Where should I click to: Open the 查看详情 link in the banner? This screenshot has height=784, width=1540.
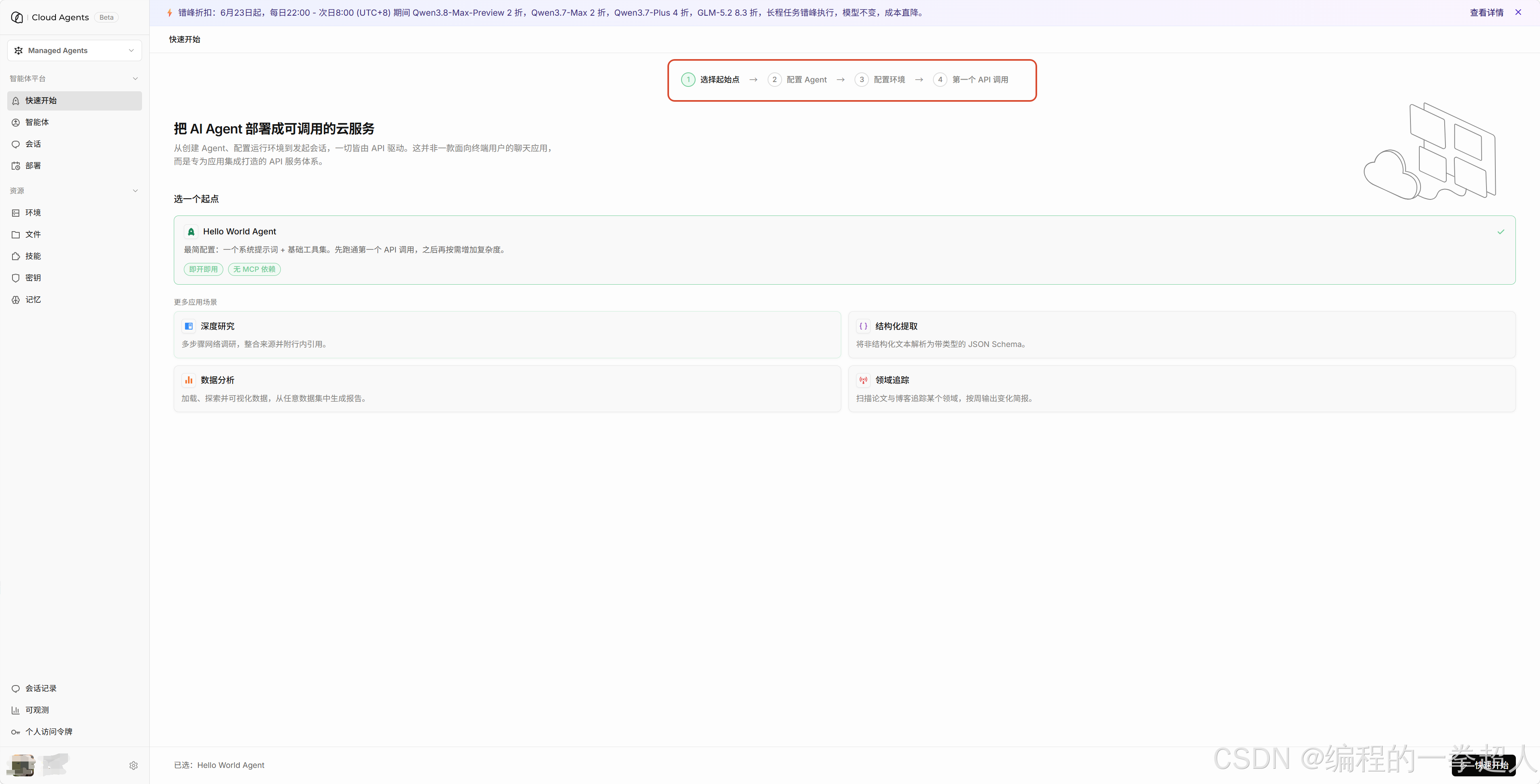1486,12
